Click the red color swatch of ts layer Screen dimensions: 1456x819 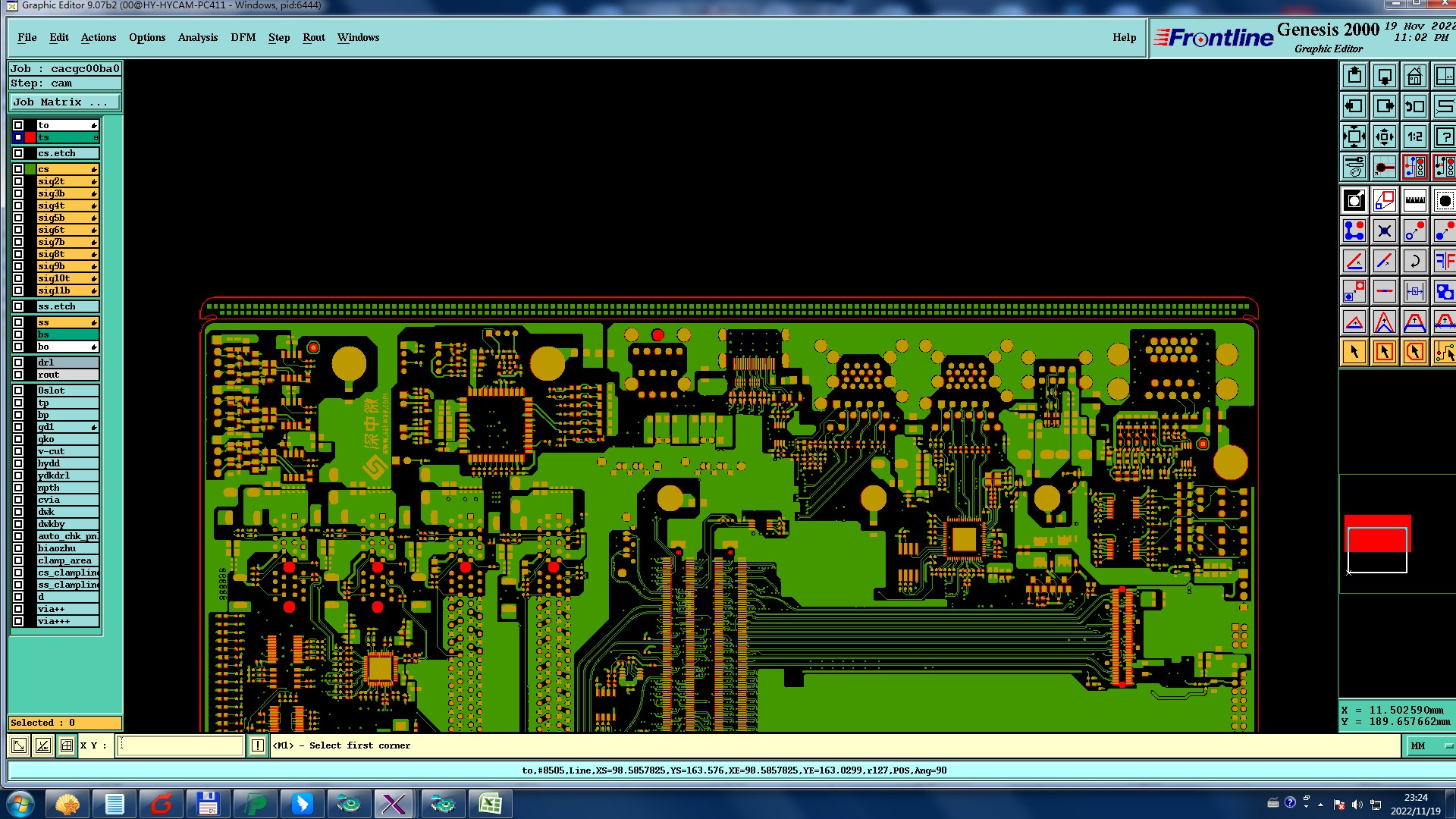pos(30,137)
